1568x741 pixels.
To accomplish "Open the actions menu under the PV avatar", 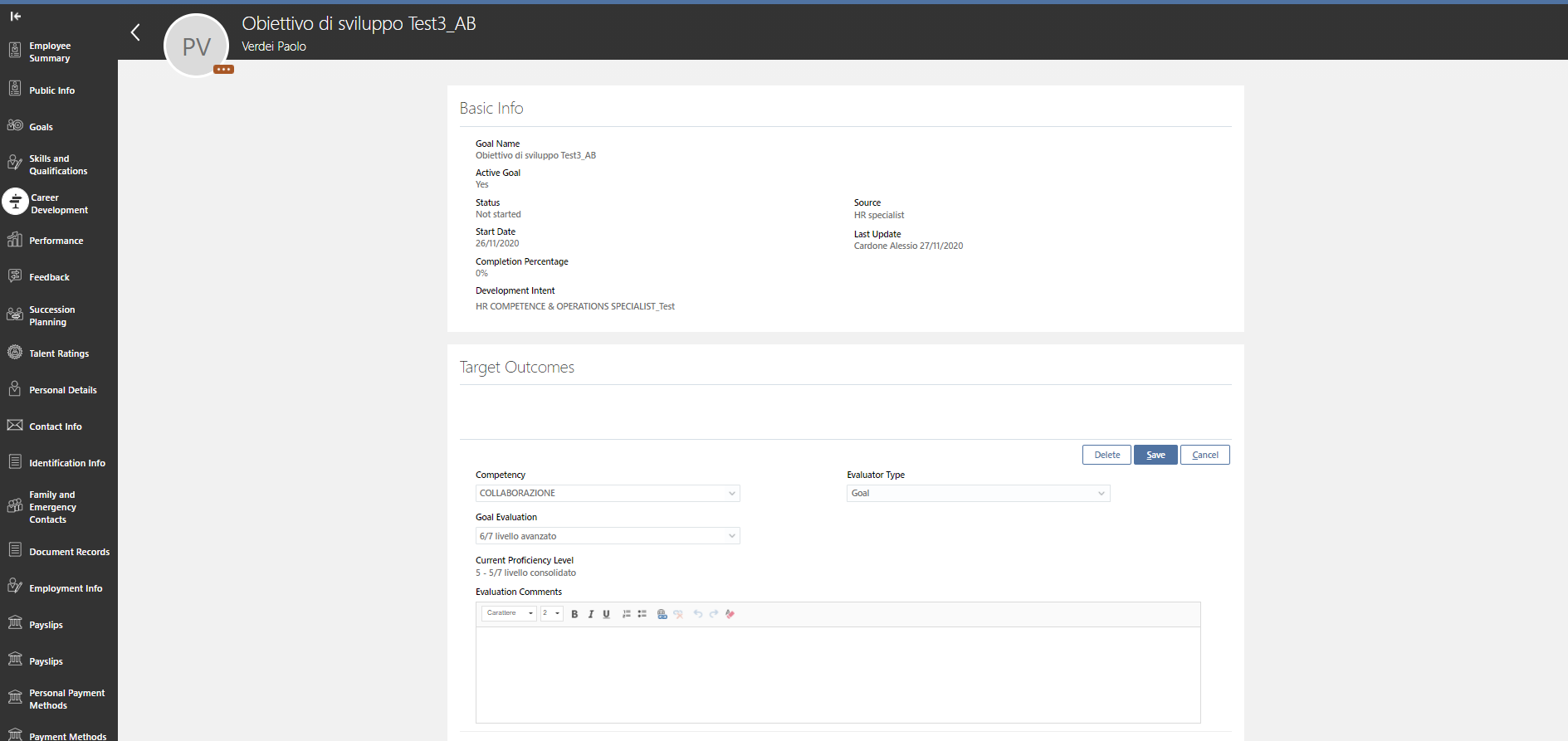I will tap(223, 70).
